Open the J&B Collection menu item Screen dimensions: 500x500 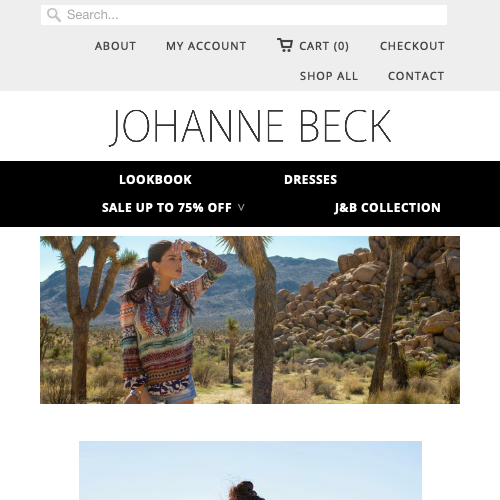pos(388,208)
